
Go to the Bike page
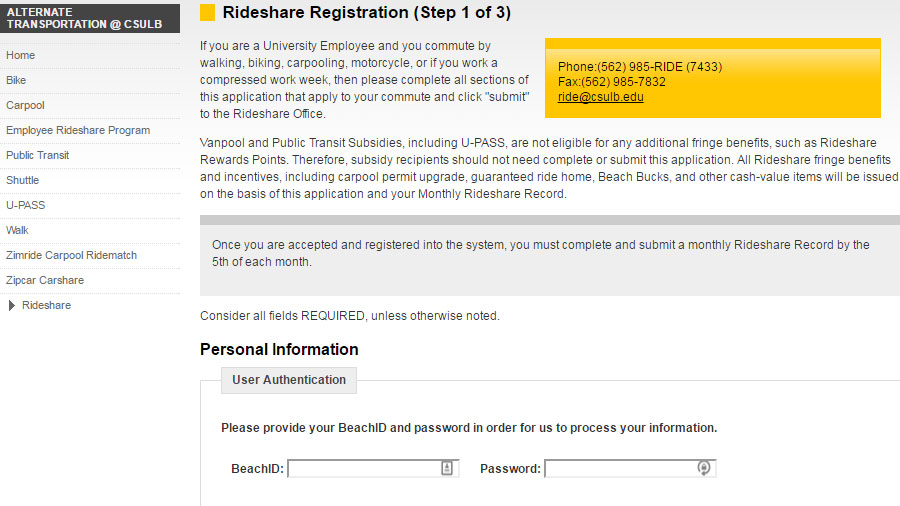(16, 81)
